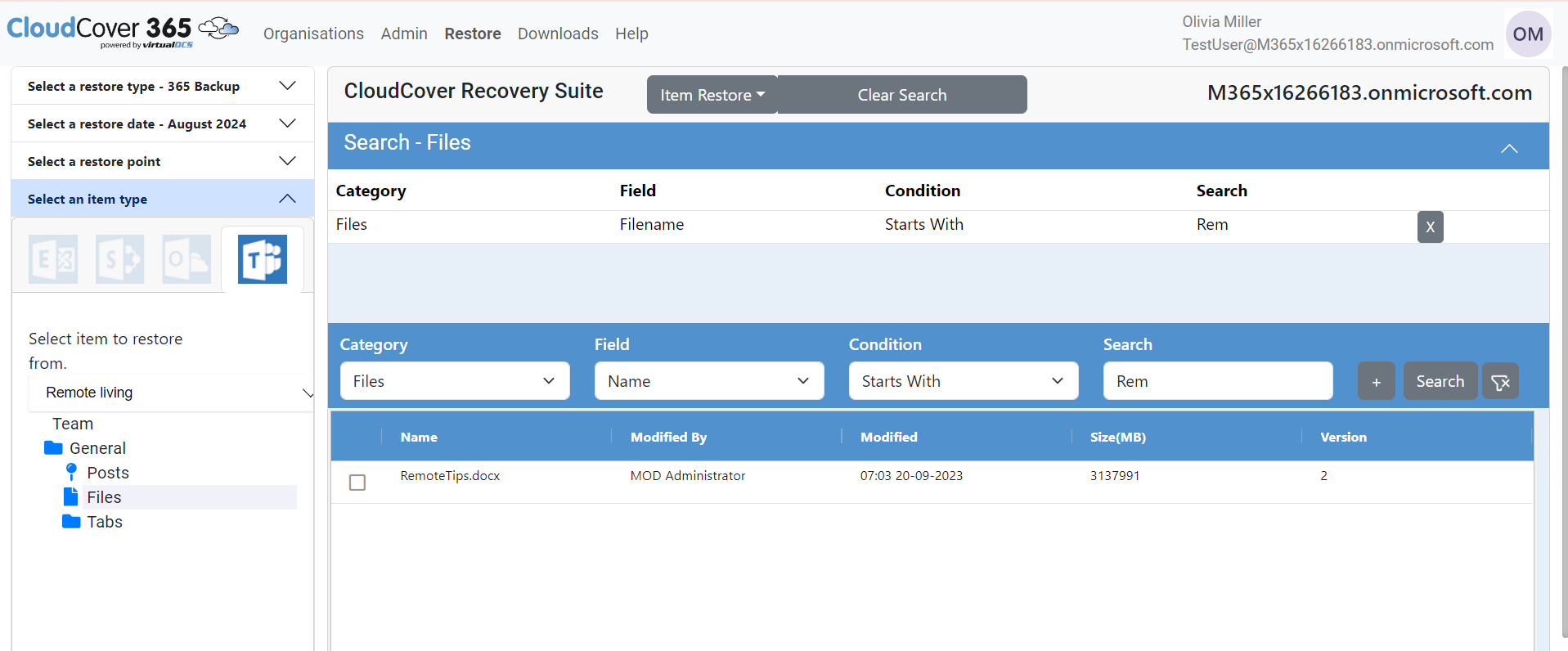
Task: Expand Select a restore type section
Action: (x=163, y=86)
